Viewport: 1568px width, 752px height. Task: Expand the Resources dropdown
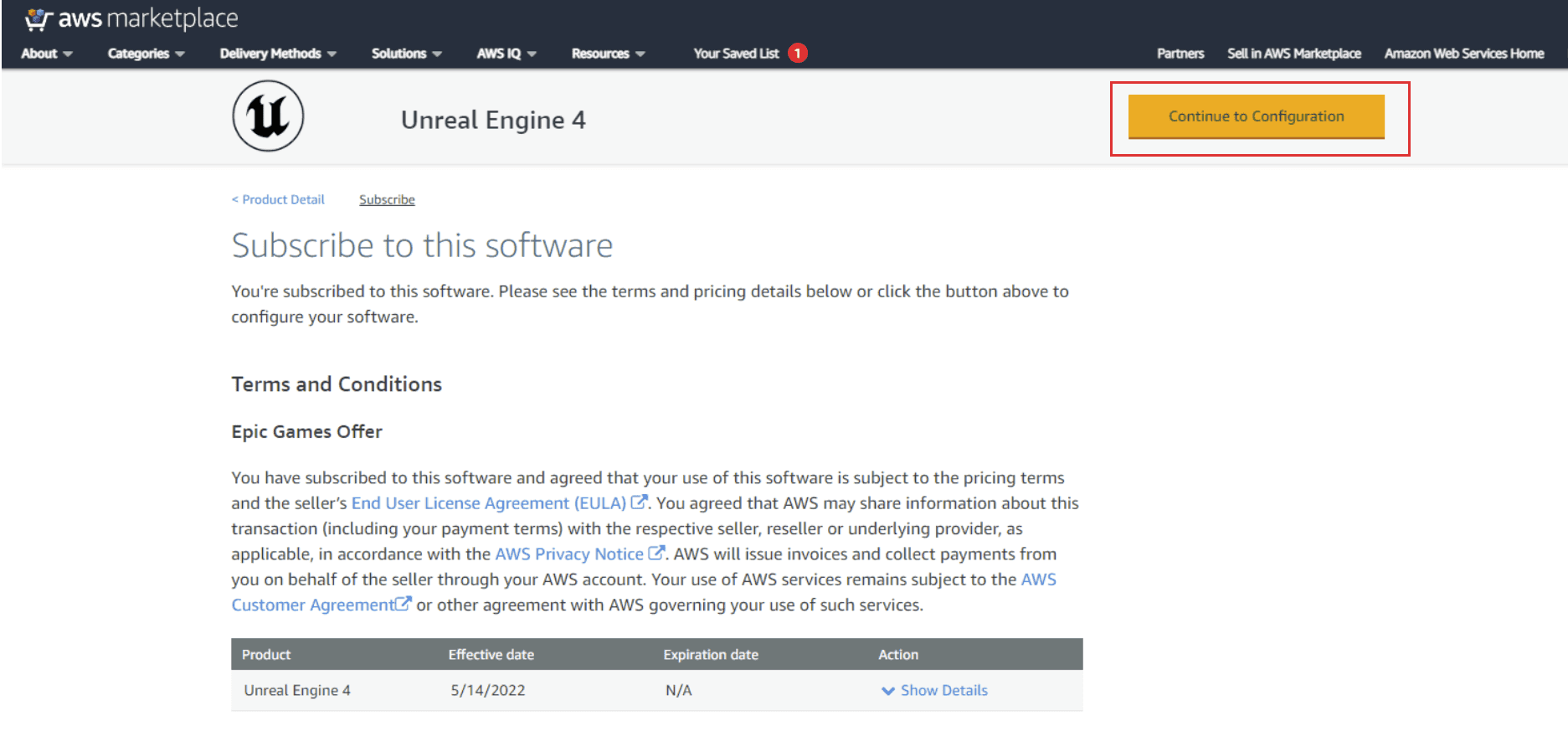point(609,54)
